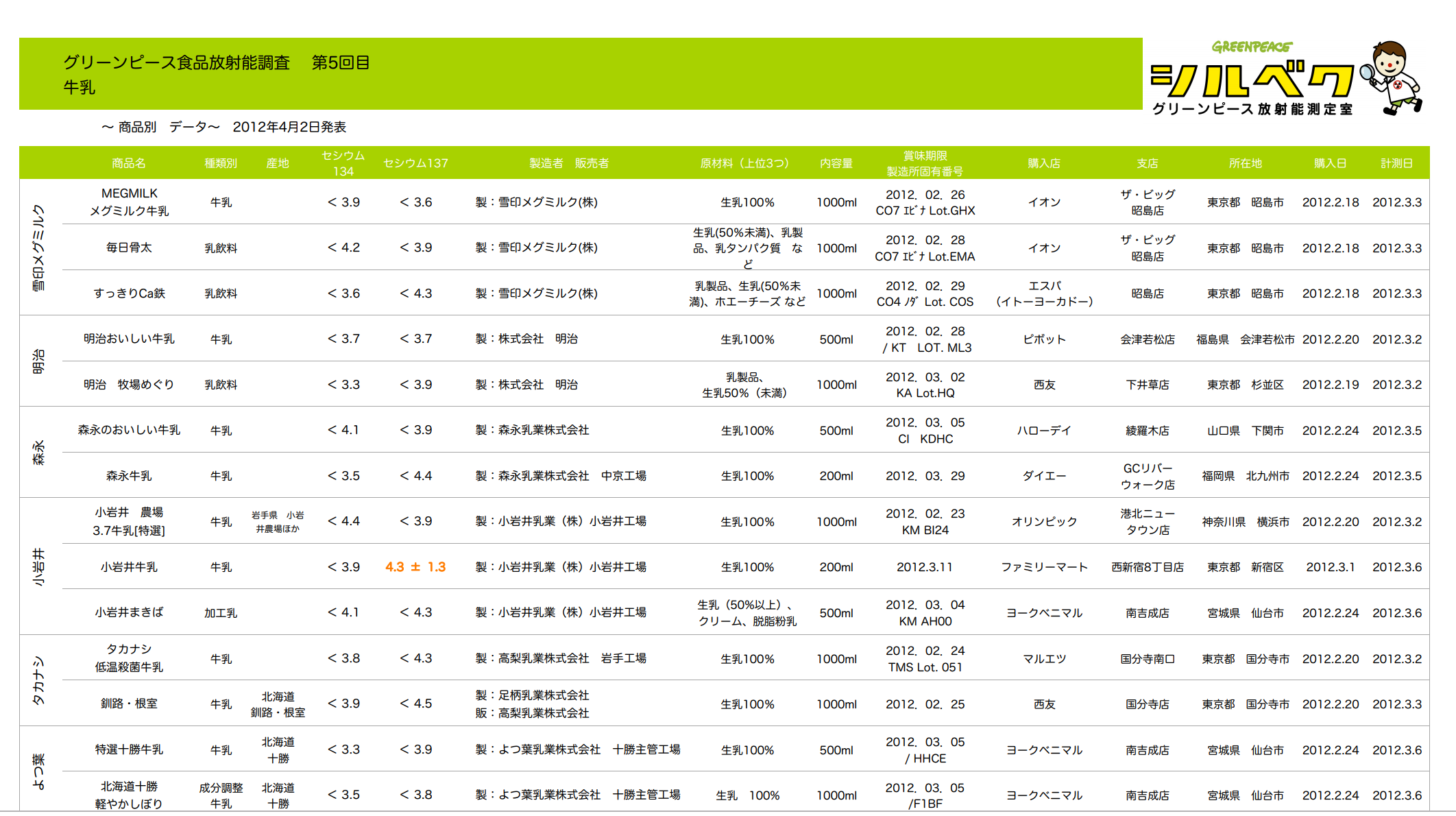
Task: Click origin 岩手県 小岩井農場ほか
Action: point(278,522)
